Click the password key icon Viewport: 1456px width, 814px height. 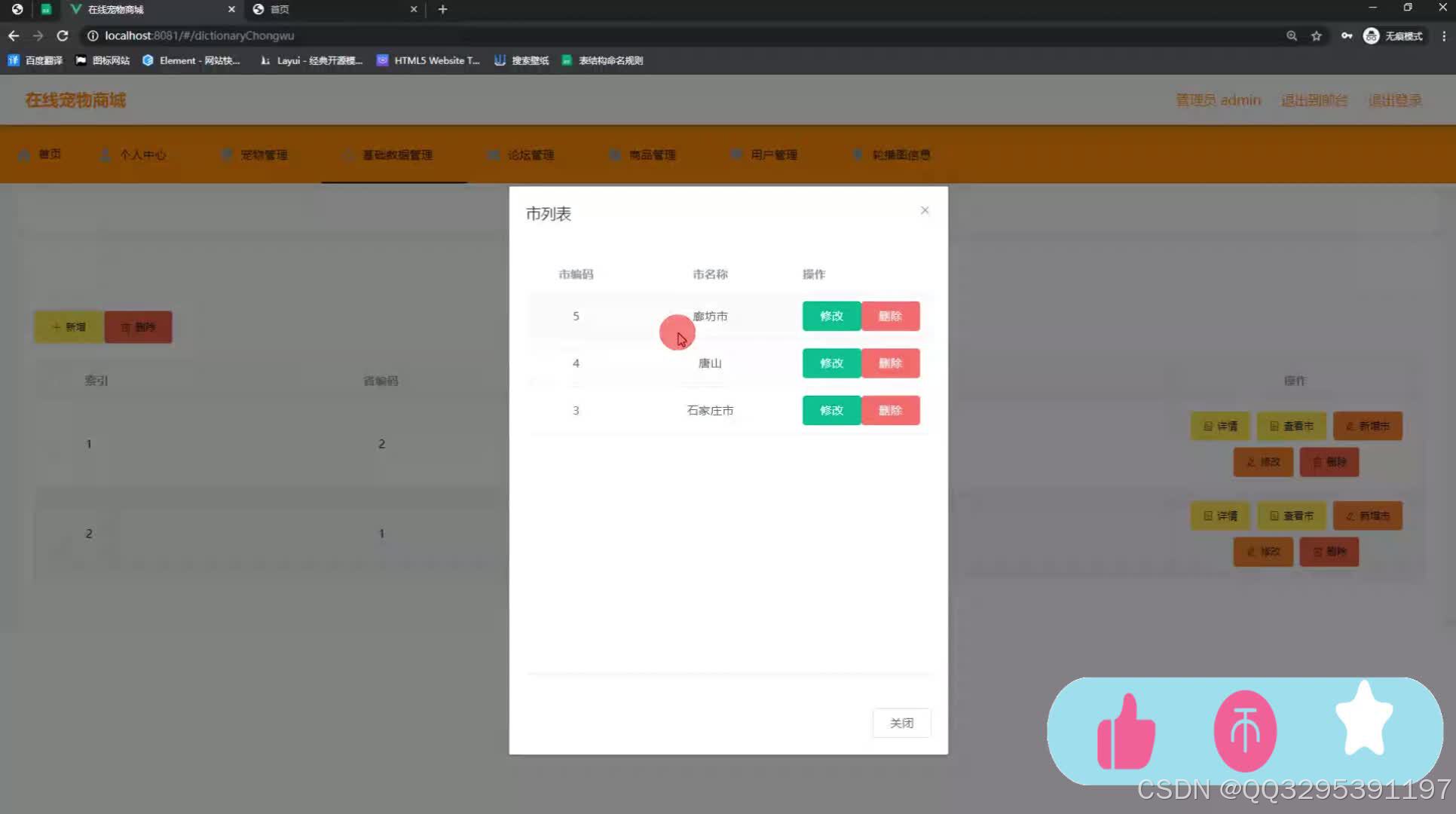1347,35
